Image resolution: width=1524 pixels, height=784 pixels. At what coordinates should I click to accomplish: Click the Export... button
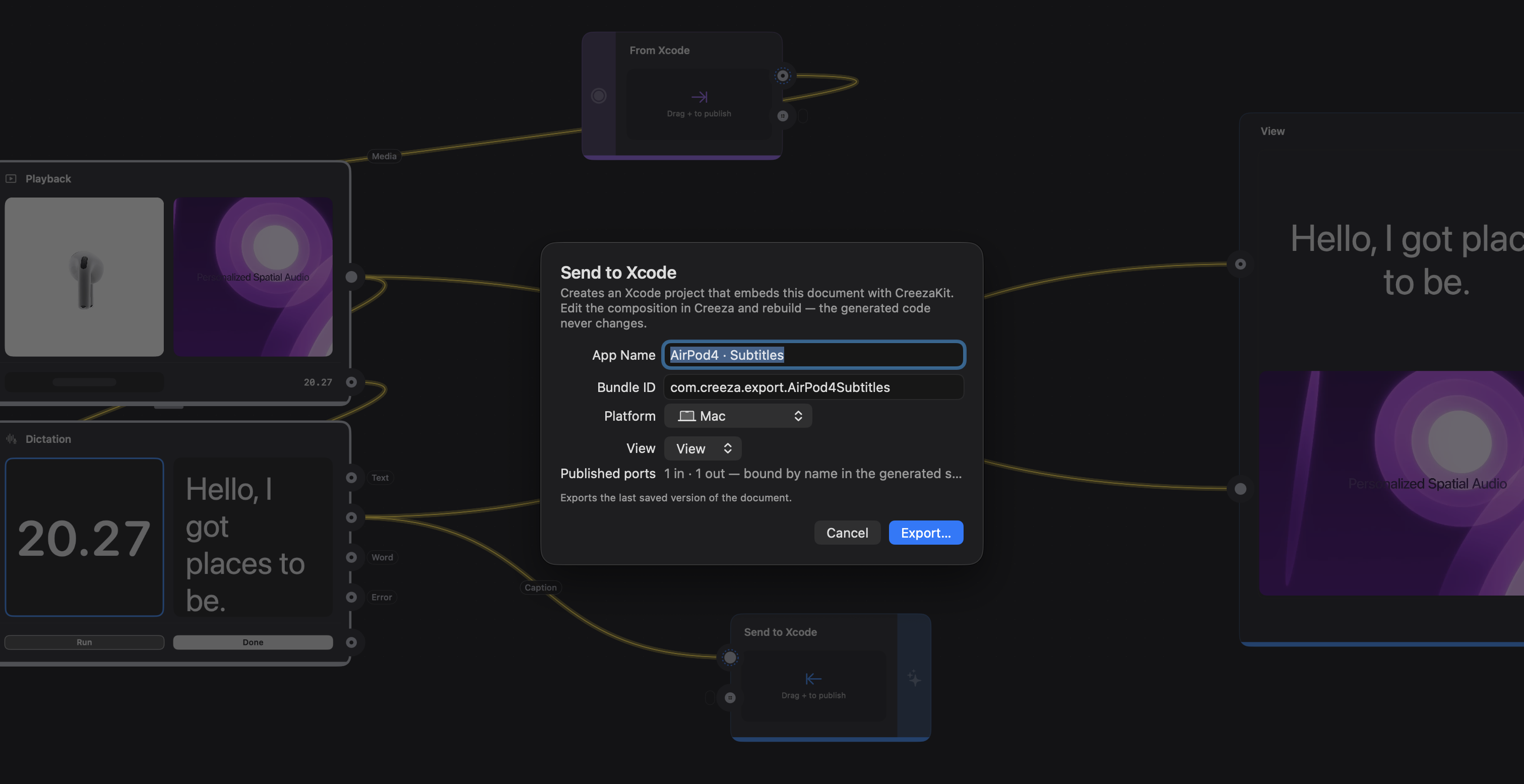(x=925, y=533)
